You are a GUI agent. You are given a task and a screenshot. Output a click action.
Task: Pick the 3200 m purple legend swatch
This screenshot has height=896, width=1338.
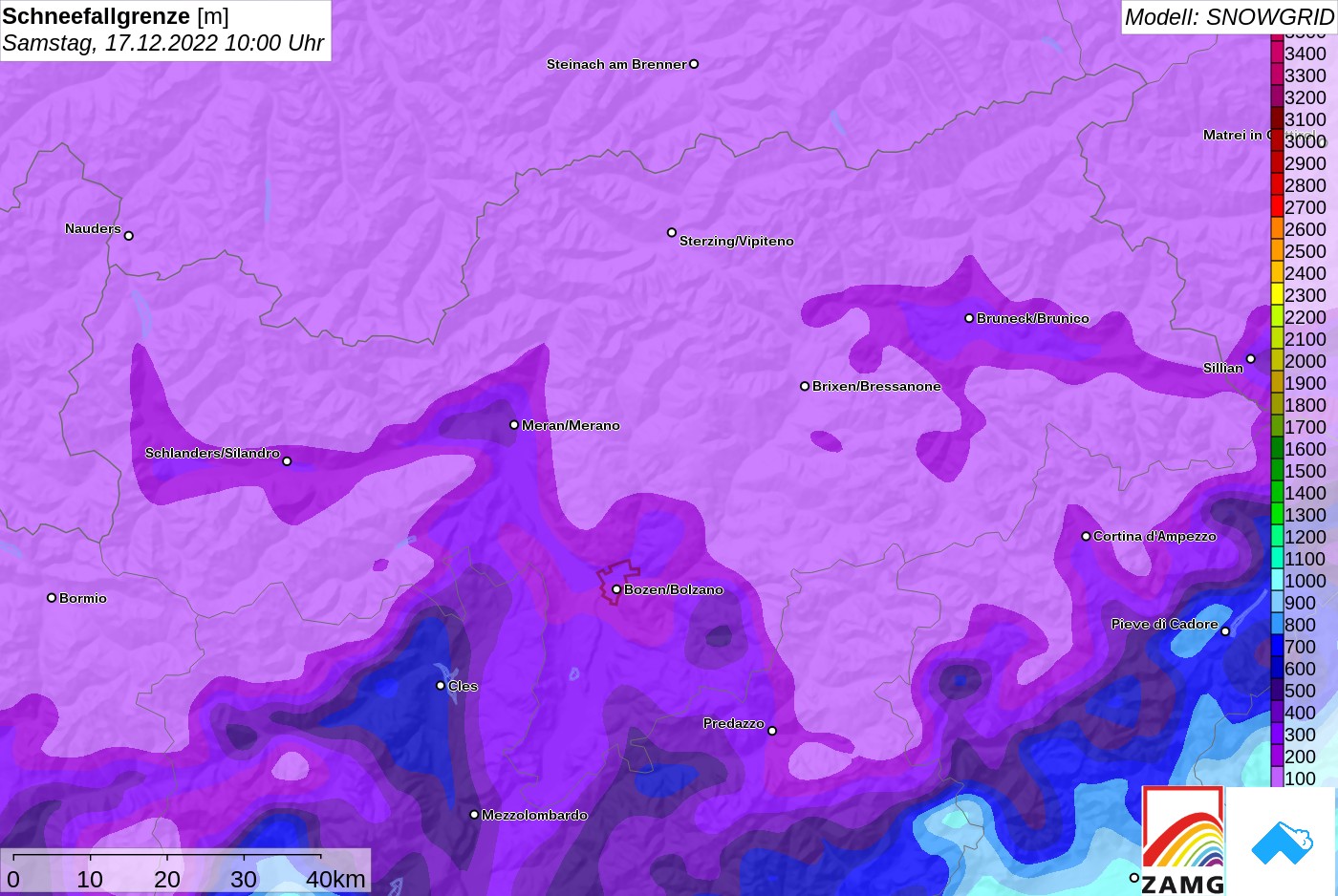(1277, 96)
